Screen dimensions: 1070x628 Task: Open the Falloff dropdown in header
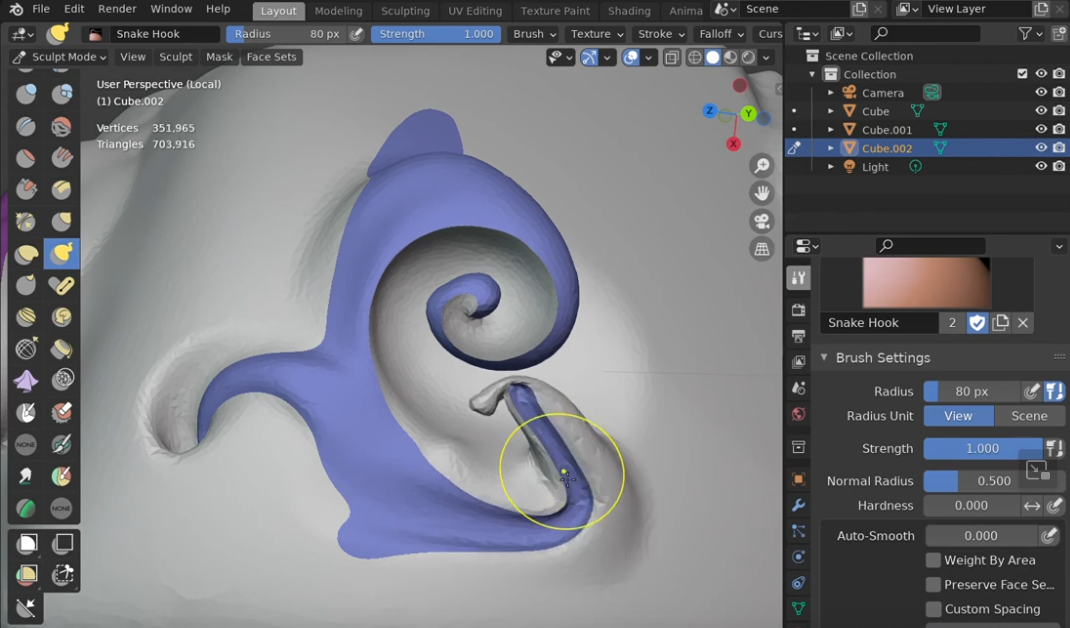[721, 33]
